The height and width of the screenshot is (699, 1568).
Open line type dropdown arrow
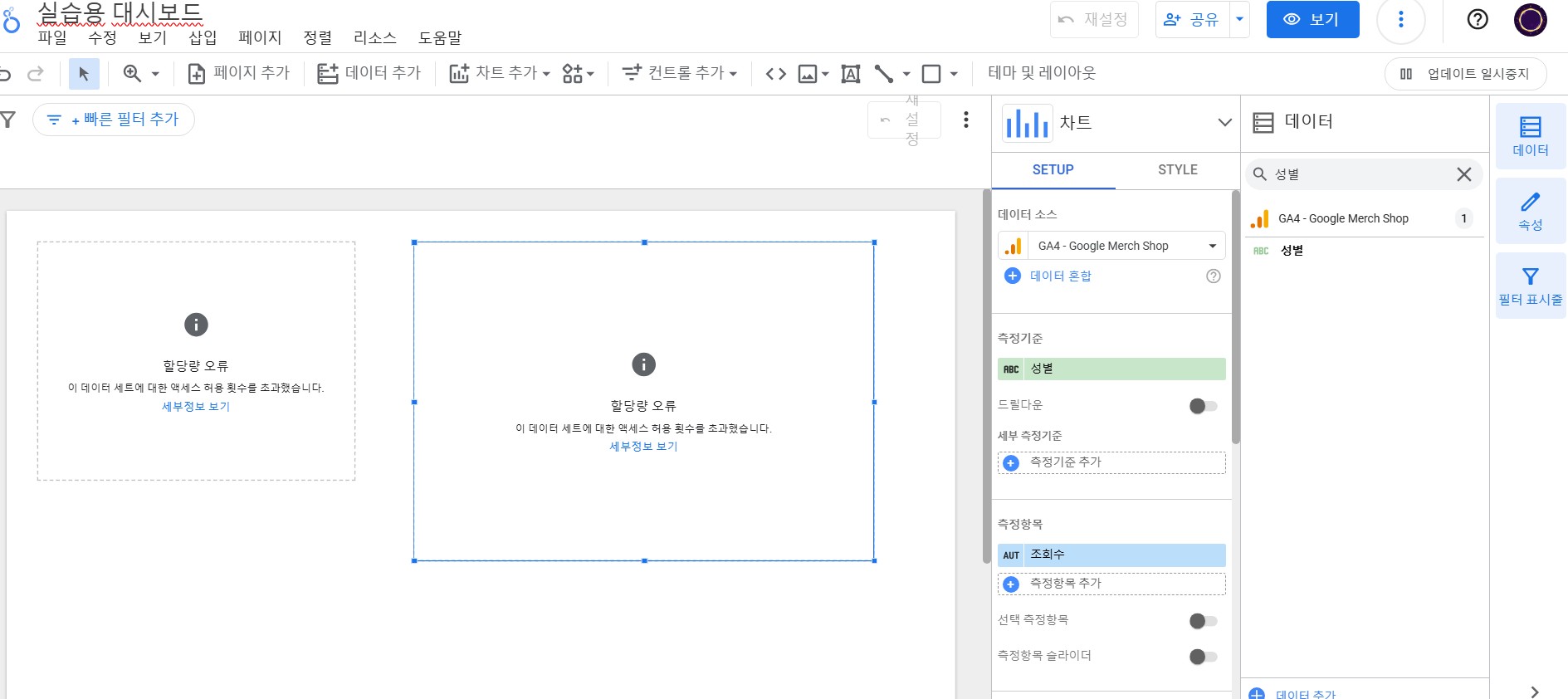coord(906,74)
